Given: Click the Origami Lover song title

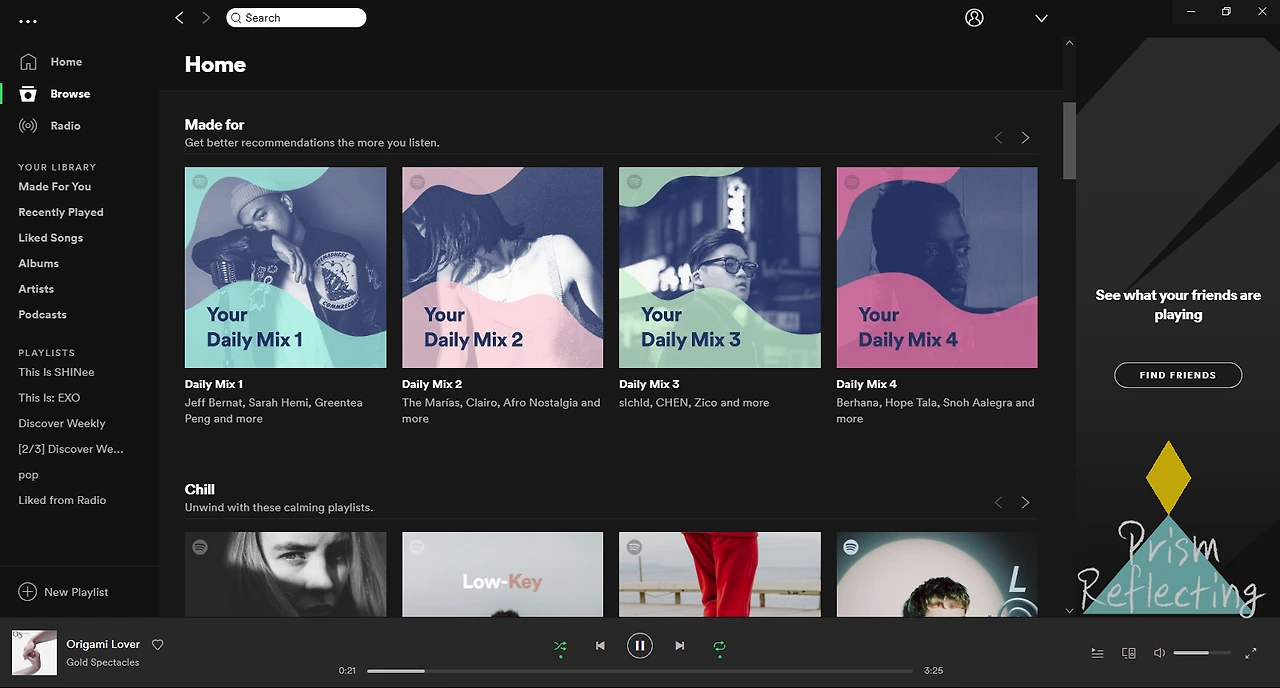Looking at the screenshot, I should point(103,645).
